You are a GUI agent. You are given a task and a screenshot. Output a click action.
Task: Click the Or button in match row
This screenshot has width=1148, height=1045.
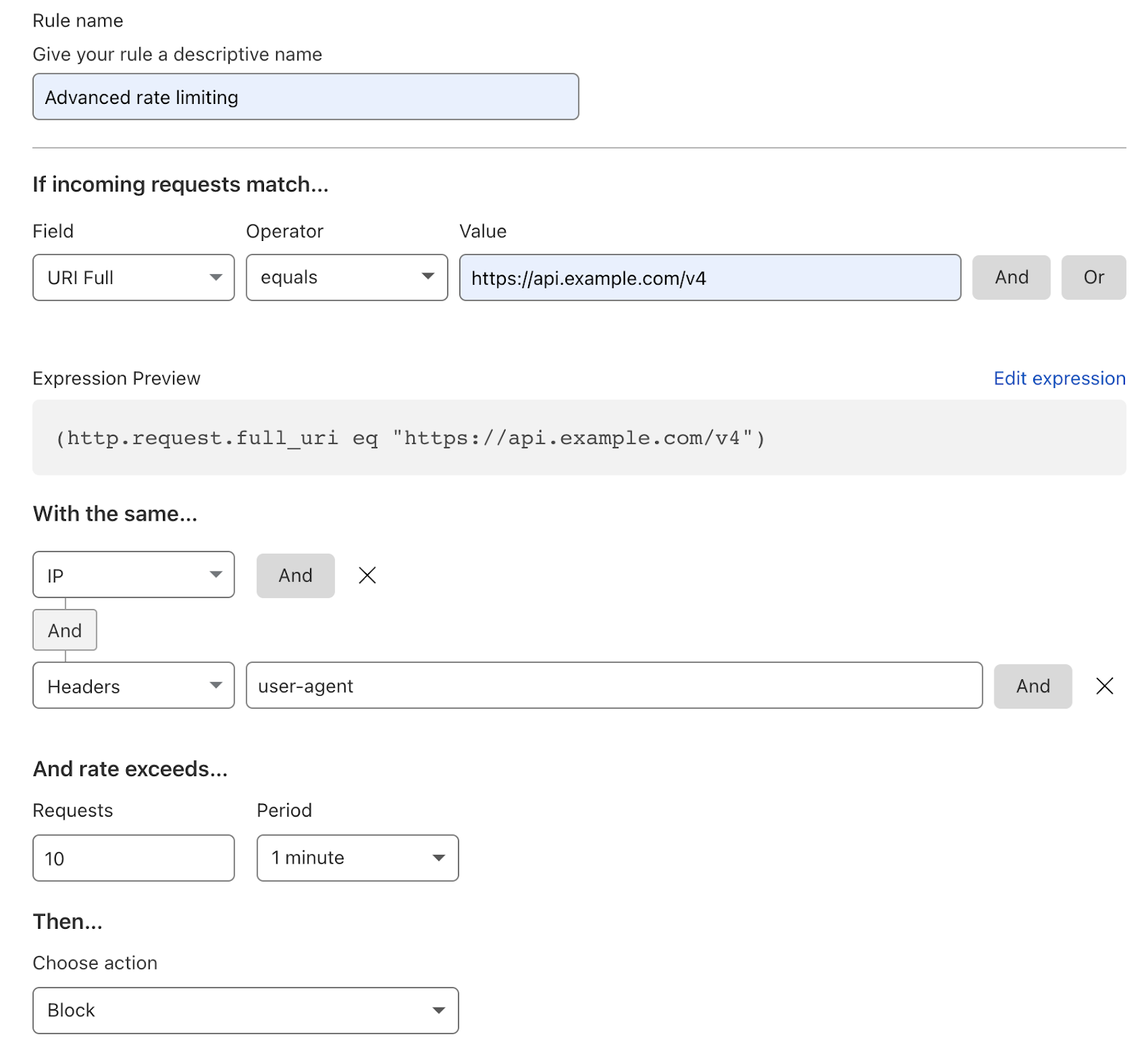[x=1093, y=278]
